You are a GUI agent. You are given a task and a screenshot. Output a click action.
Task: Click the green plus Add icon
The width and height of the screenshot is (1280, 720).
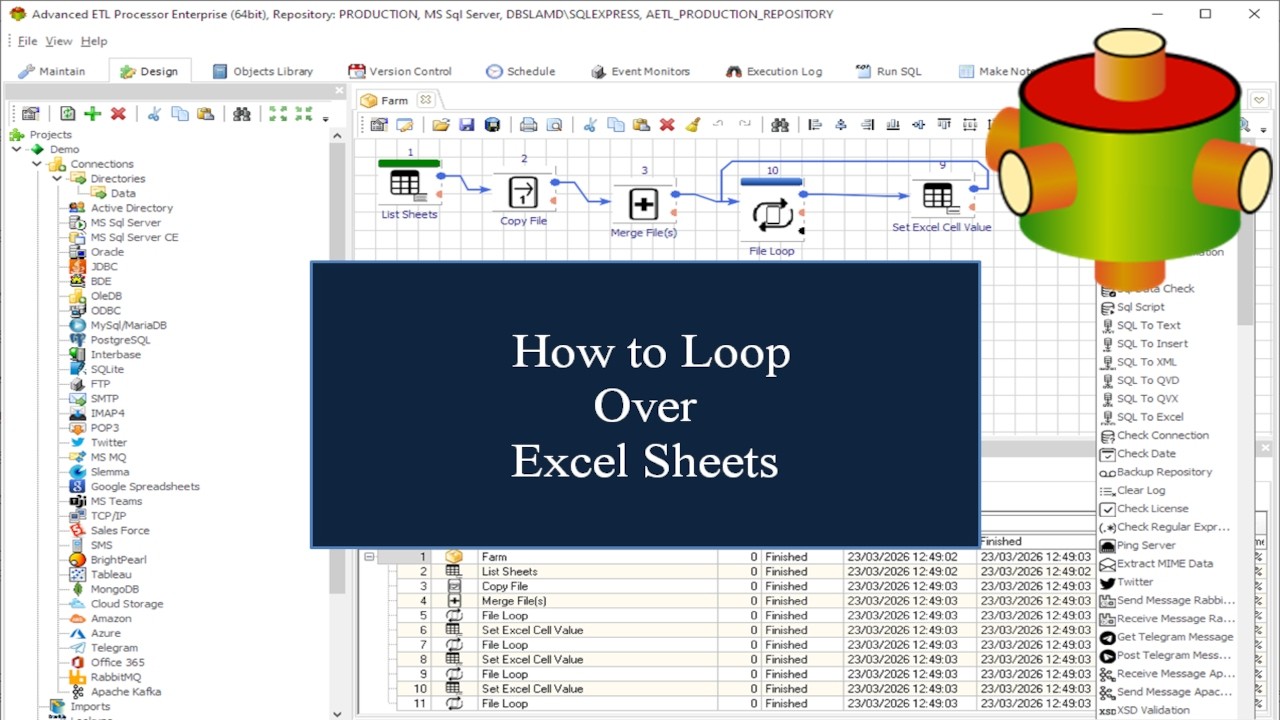(92, 114)
